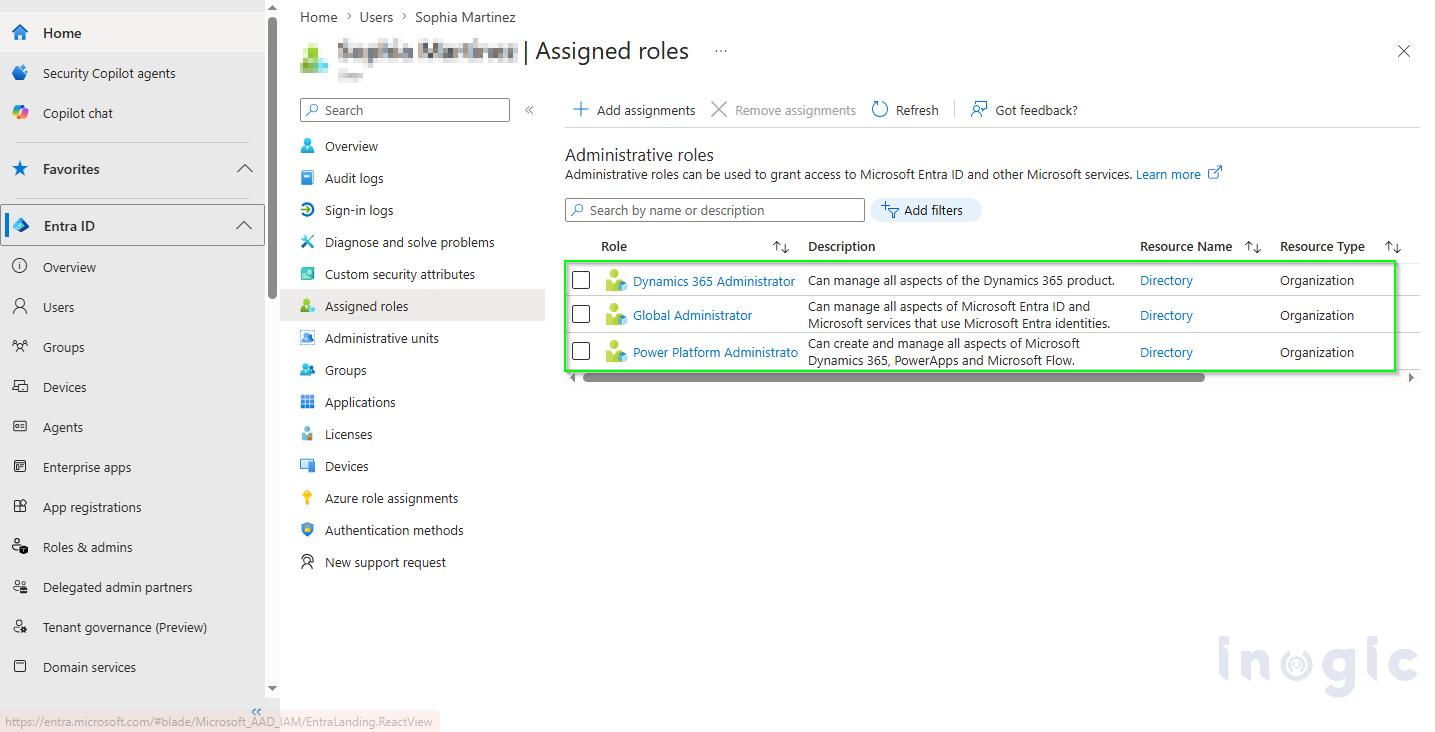
Task: Click the user Overview icon in blade menu
Action: coord(308,146)
